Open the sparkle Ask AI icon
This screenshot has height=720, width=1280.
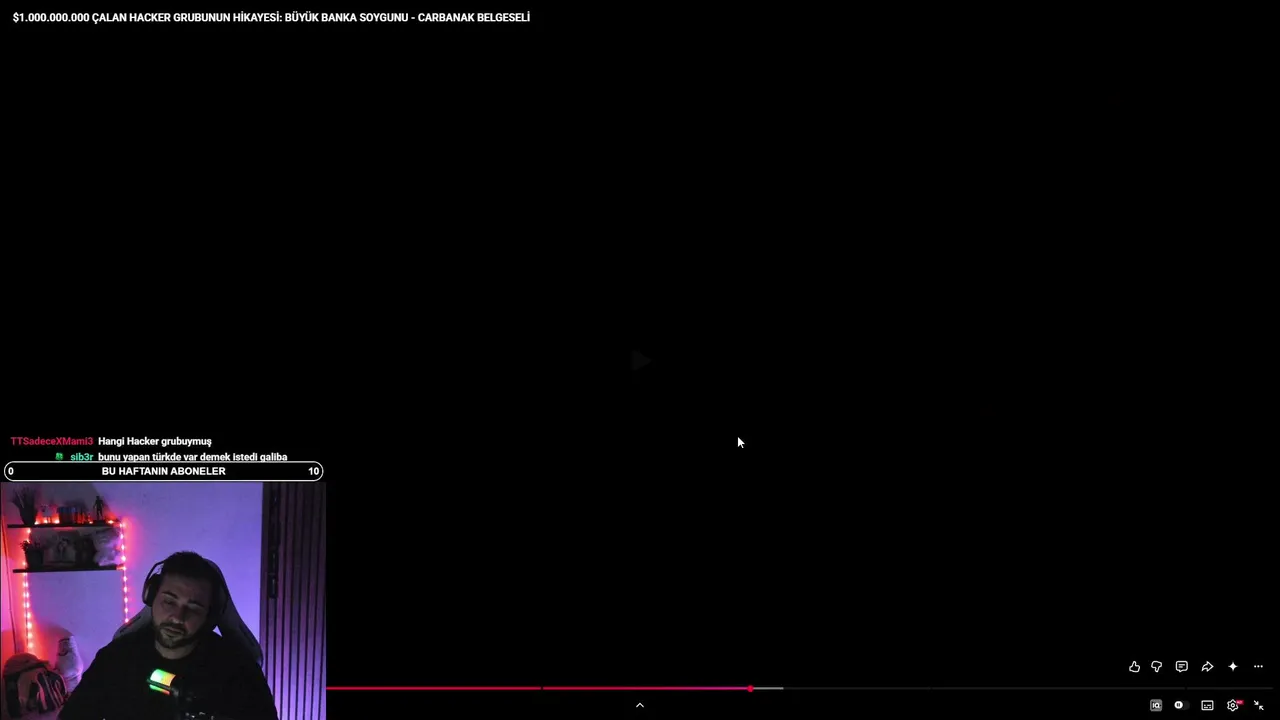[1233, 667]
